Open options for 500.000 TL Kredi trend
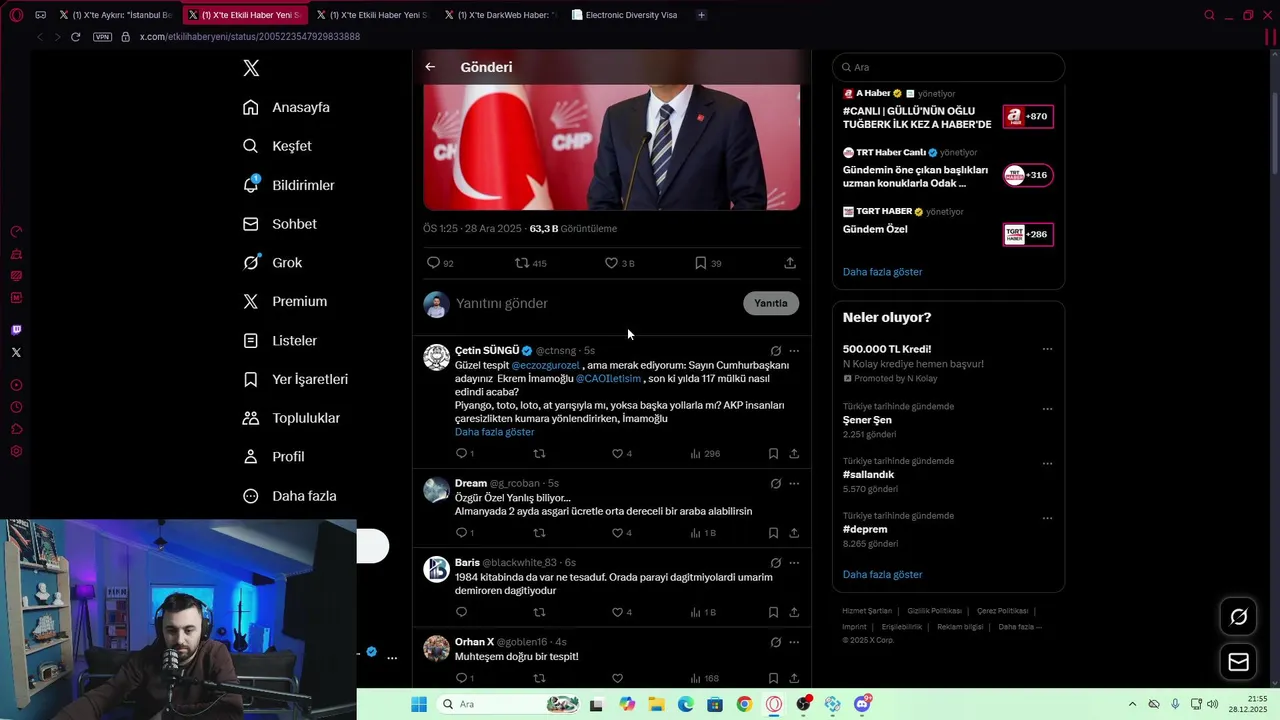 click(1047, 349)
